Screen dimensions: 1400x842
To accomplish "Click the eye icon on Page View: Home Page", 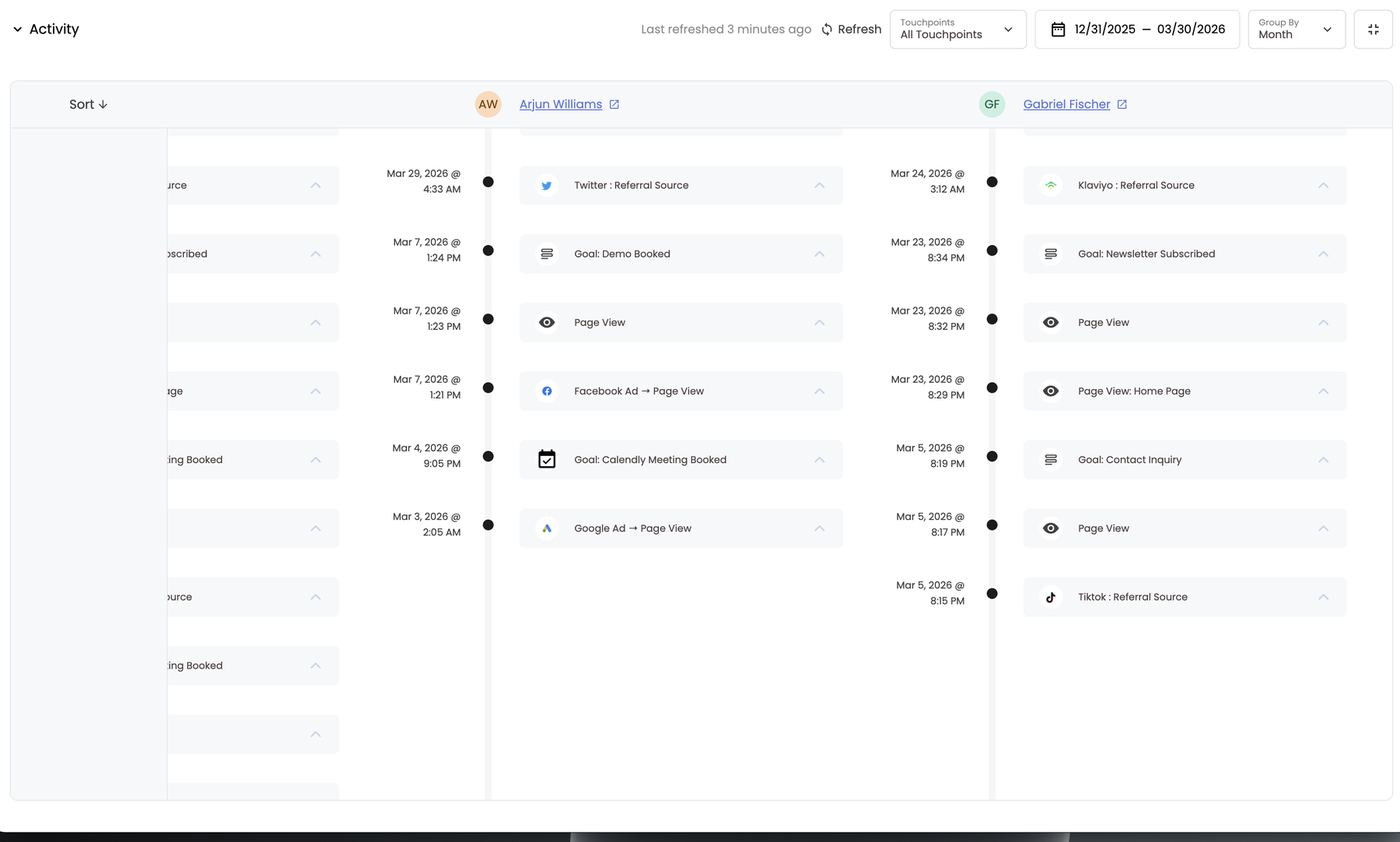I will tap(1051, 391).
